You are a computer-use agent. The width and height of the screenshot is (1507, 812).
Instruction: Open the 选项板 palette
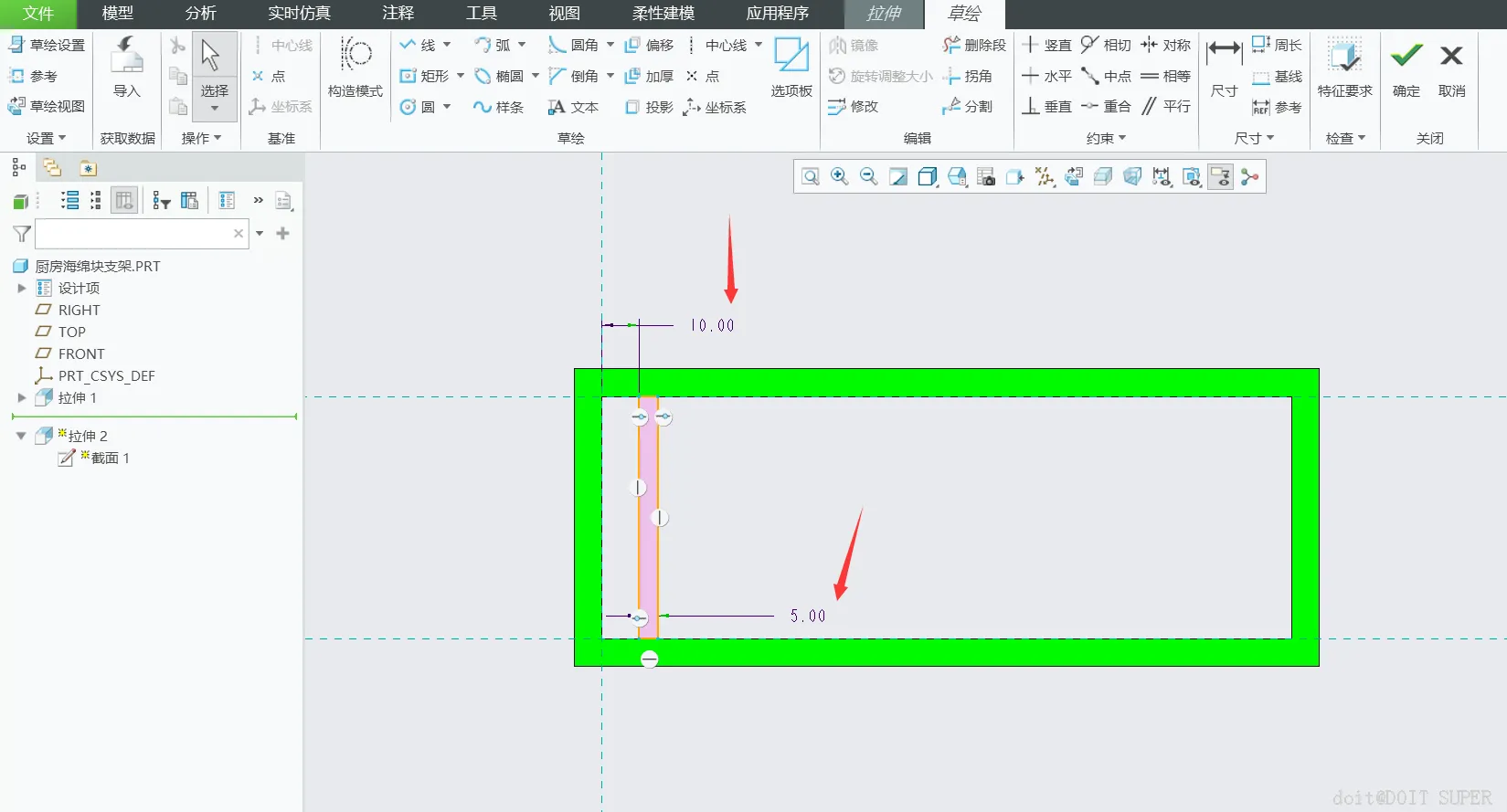click(x=791, y=67)
